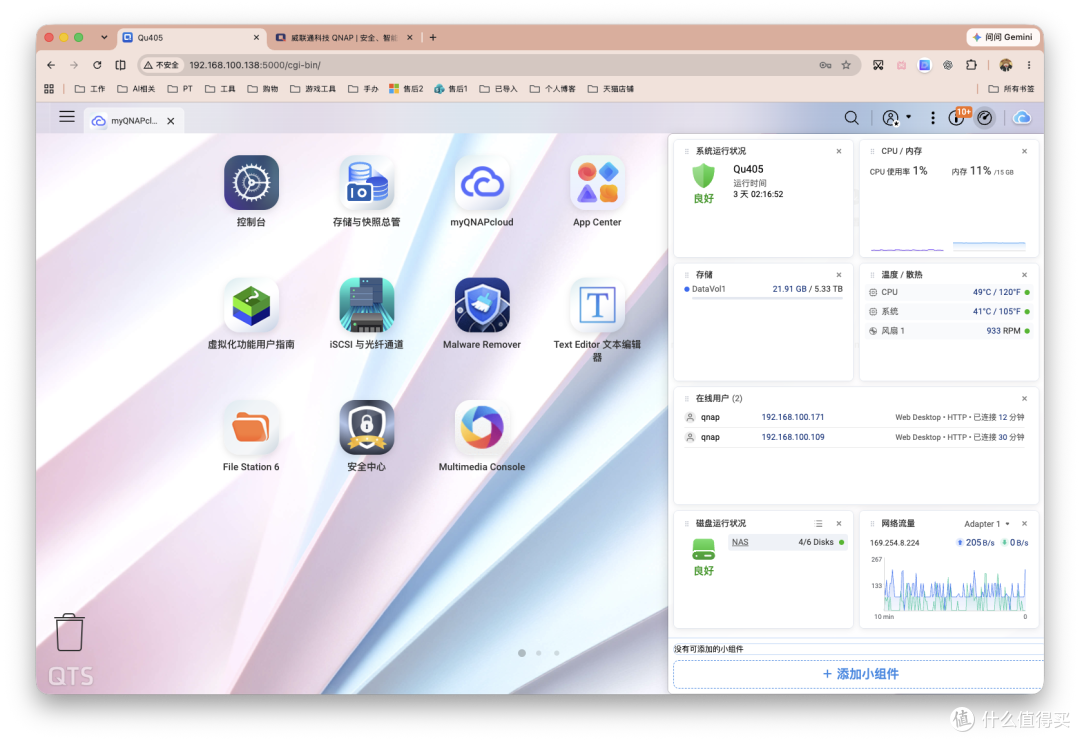1080x742 pixels.
Task: Open the desktop trash bin
Action: [x=70, y=632]
